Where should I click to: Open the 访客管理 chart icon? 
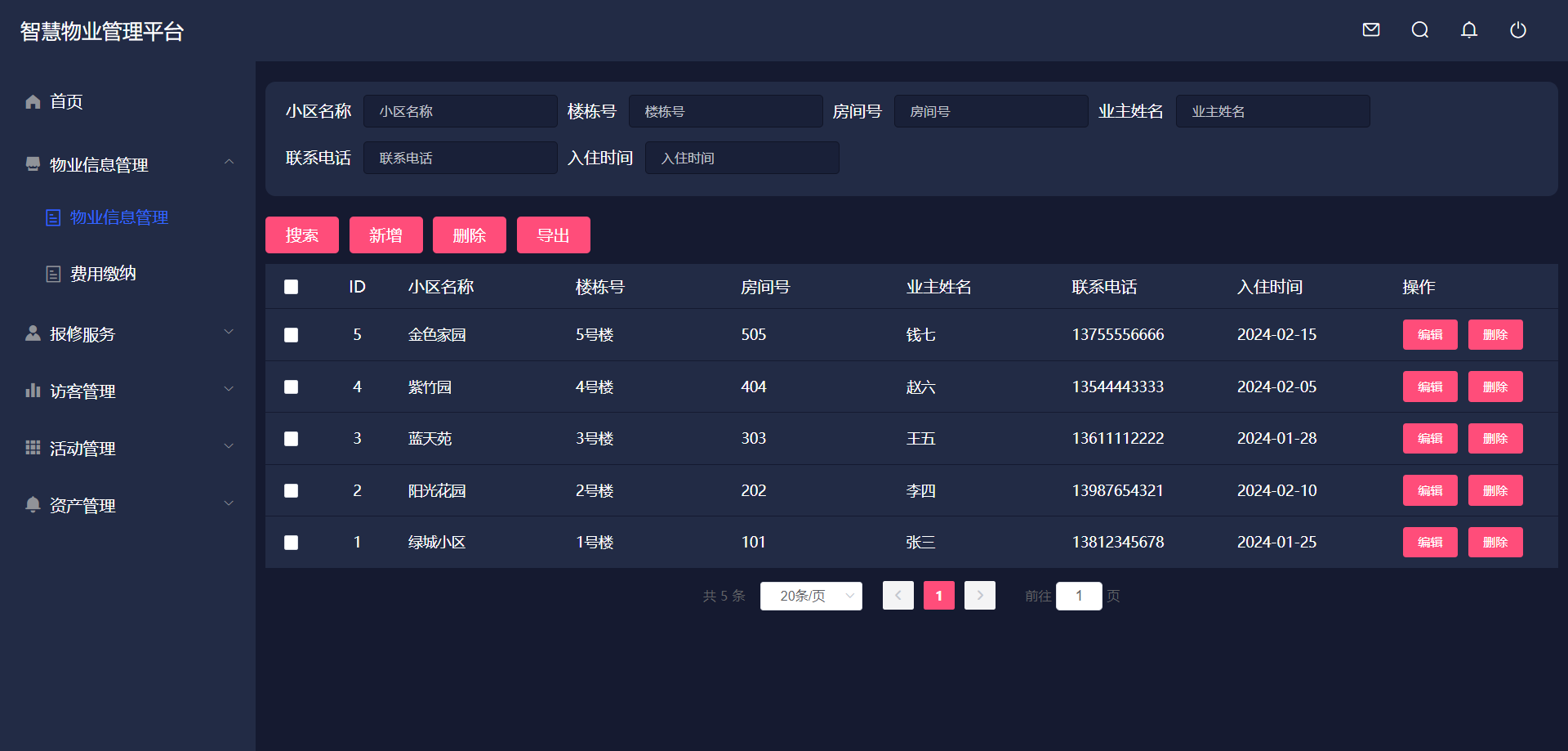pyautogui.click(x=33, y=389)
